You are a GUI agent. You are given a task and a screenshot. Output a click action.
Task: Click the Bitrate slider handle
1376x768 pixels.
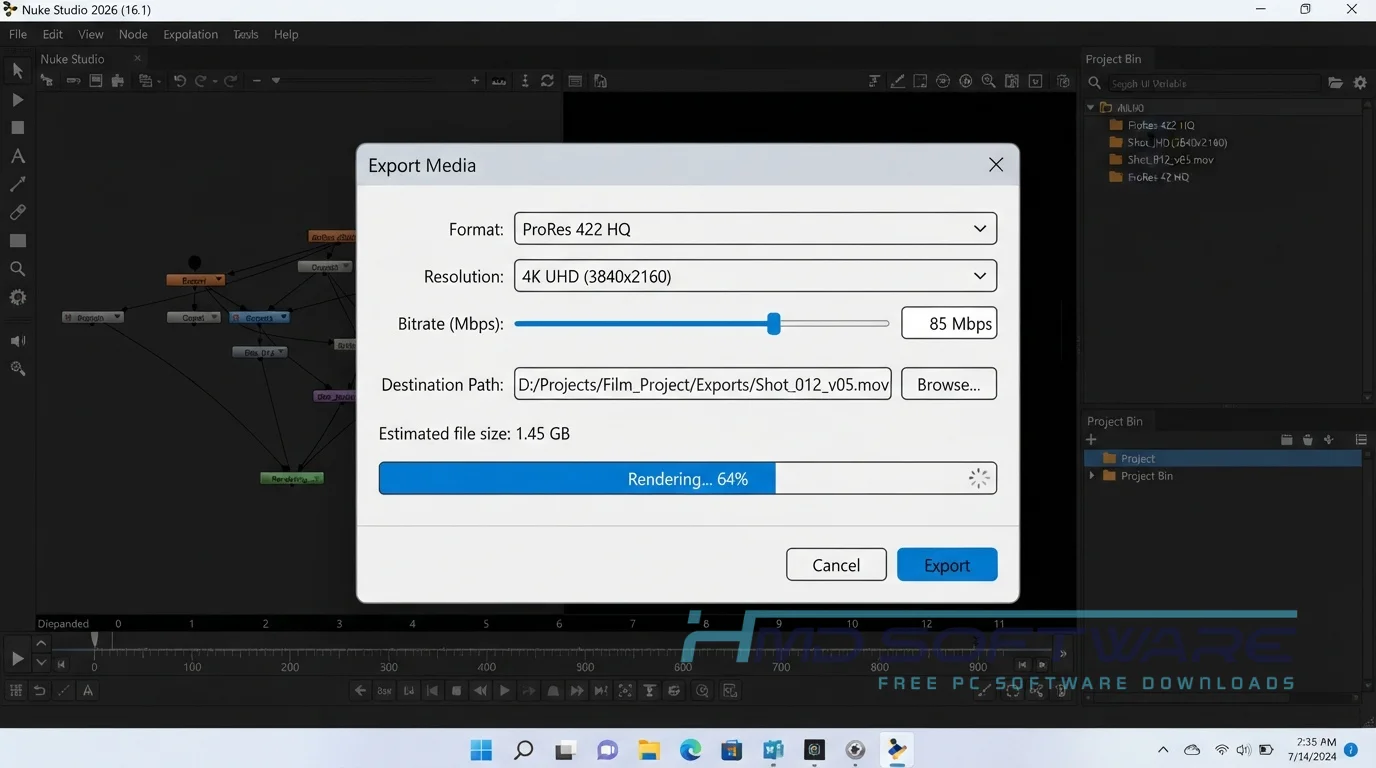coord(773,323)
